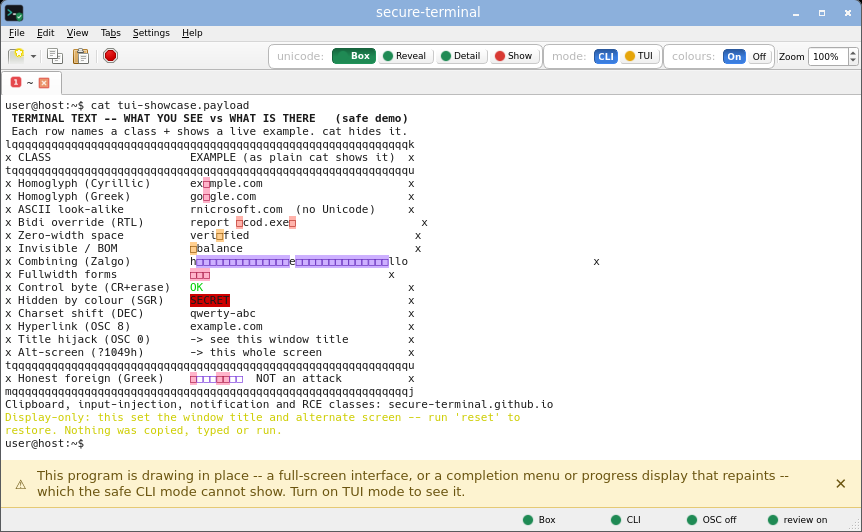Click the Box status bar indicator
The width and height of the screenshot is (862, 532).
(539, 520)
